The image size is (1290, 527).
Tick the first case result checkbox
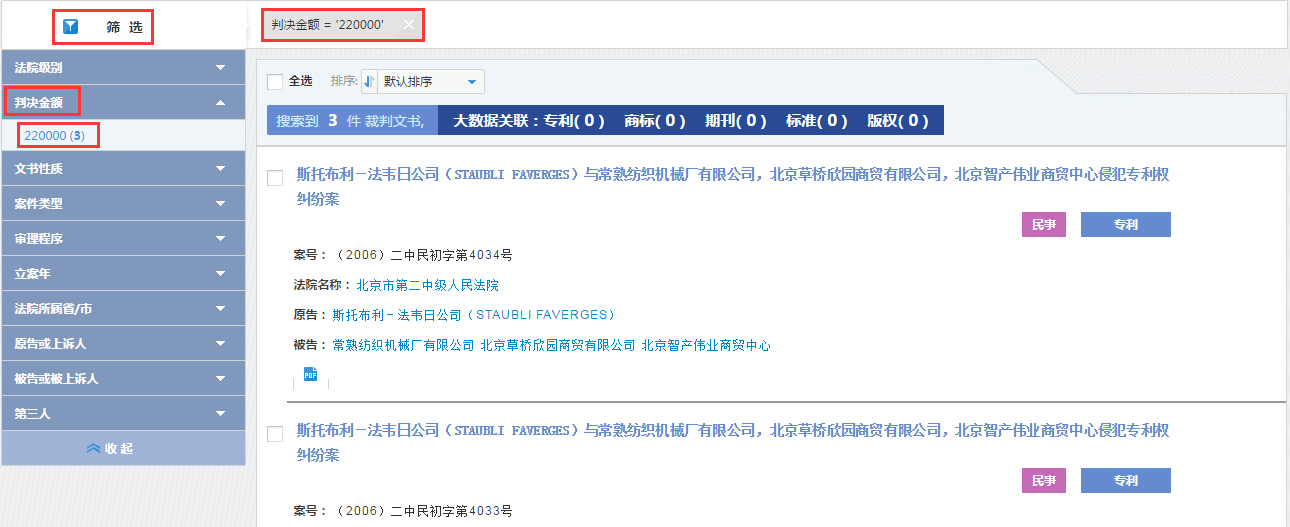275,178
